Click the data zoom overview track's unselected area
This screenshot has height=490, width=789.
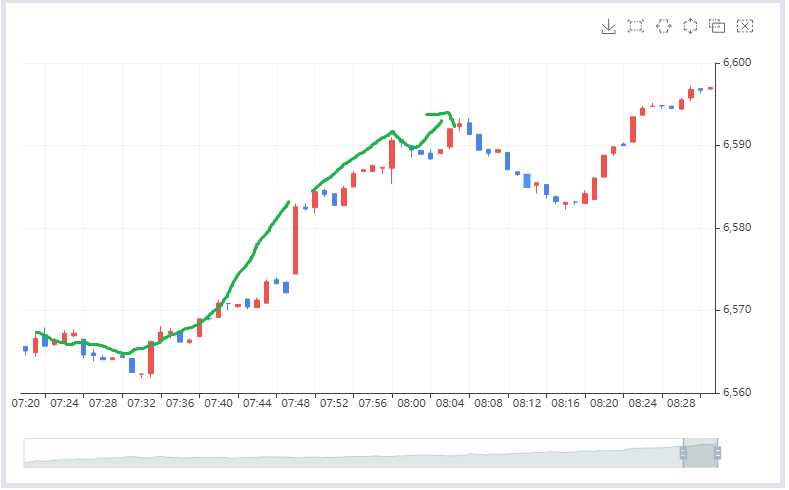353,453
